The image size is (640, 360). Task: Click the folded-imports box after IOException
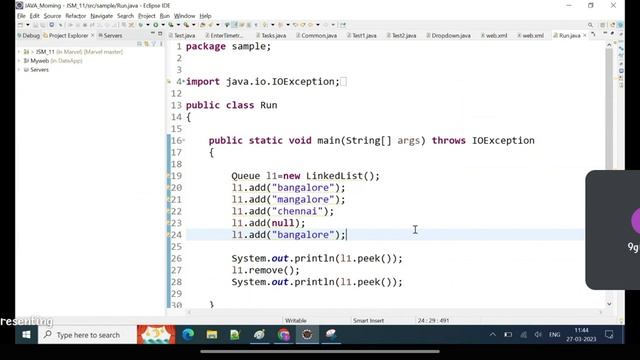click(343, 82)
